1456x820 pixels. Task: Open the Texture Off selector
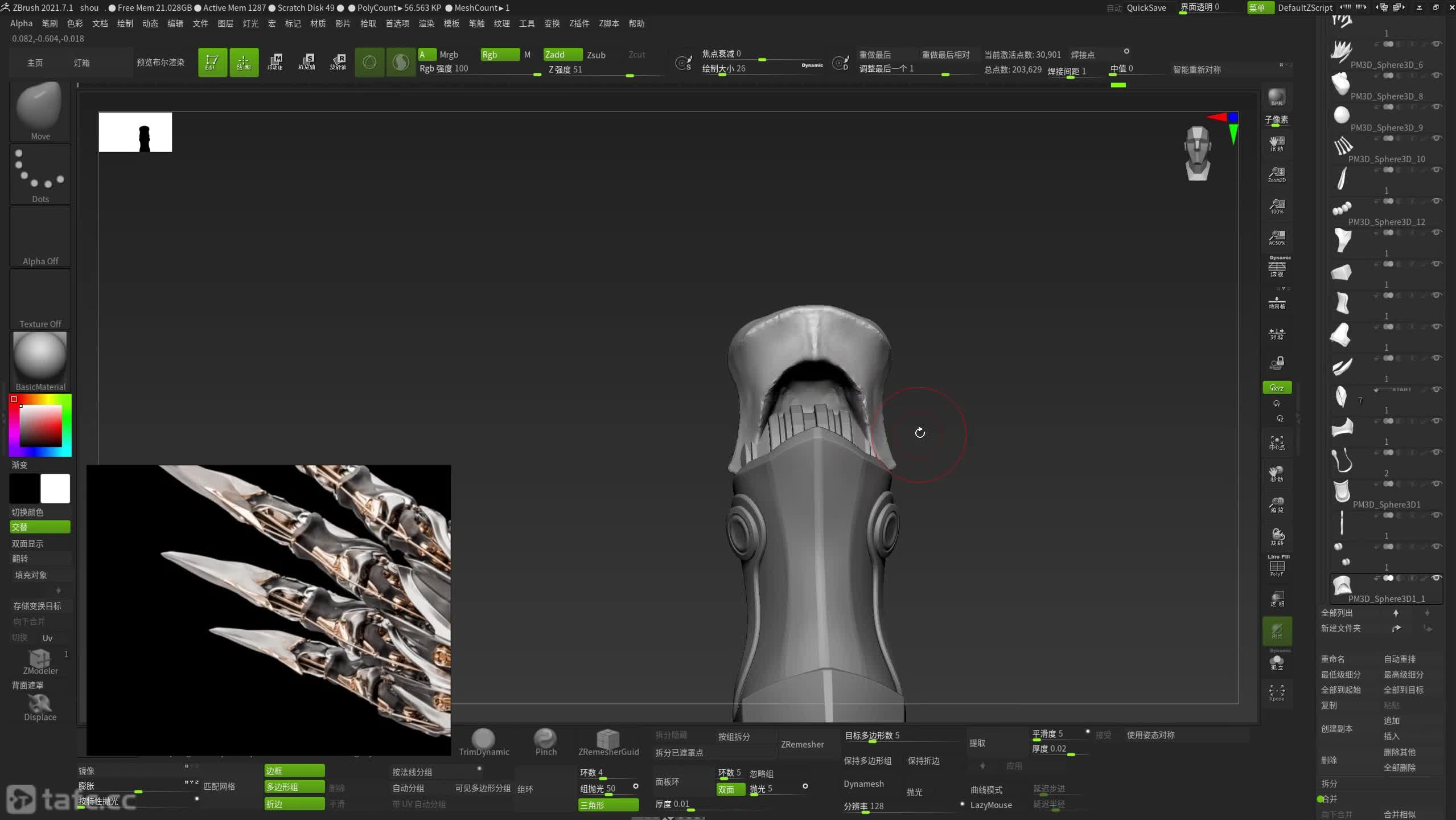[40, 300]
